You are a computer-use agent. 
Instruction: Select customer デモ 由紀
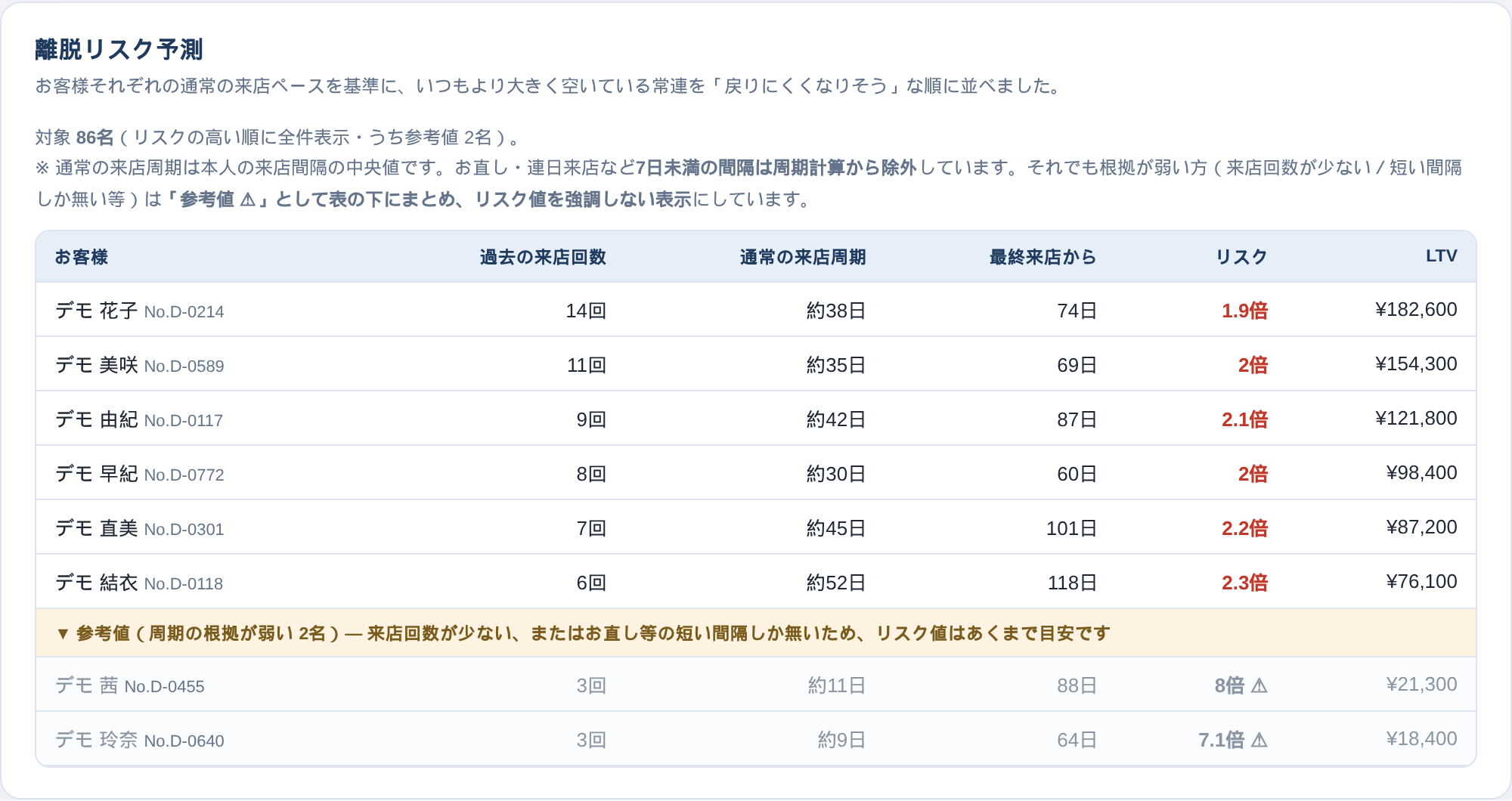tap(97, 419)
